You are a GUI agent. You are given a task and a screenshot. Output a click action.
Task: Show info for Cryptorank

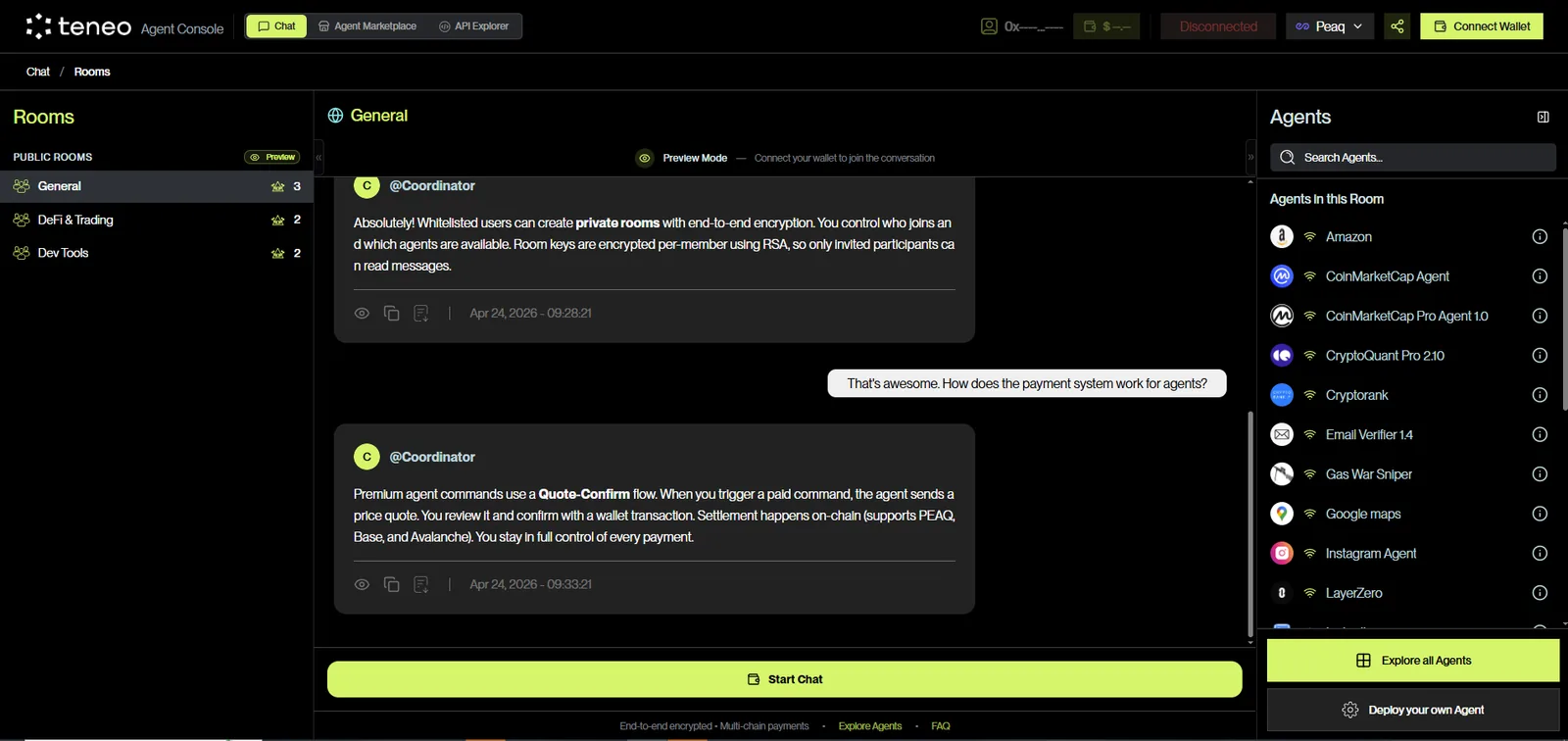[1540, 395]
